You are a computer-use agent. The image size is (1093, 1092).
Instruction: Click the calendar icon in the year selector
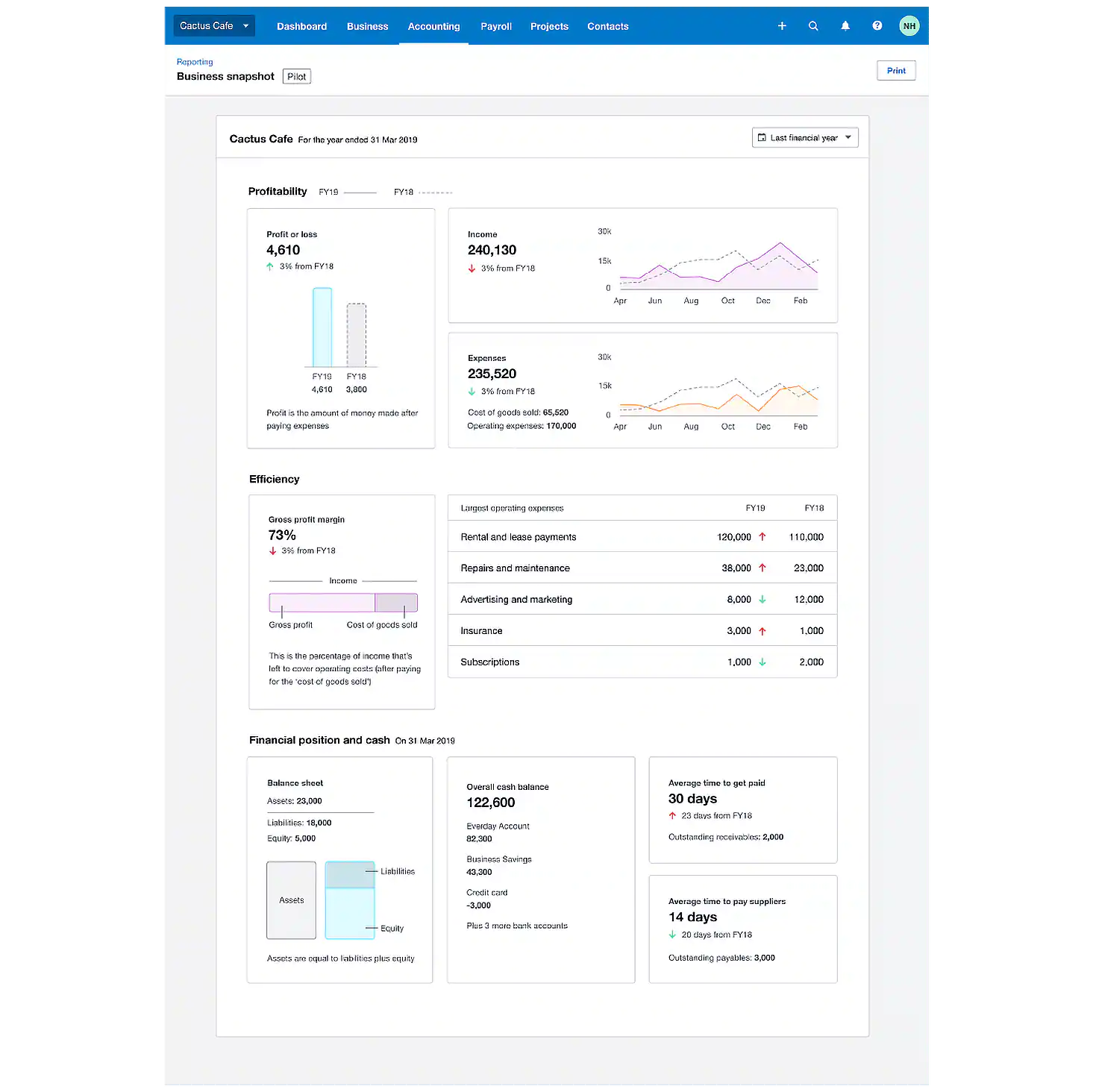(762, 137)
